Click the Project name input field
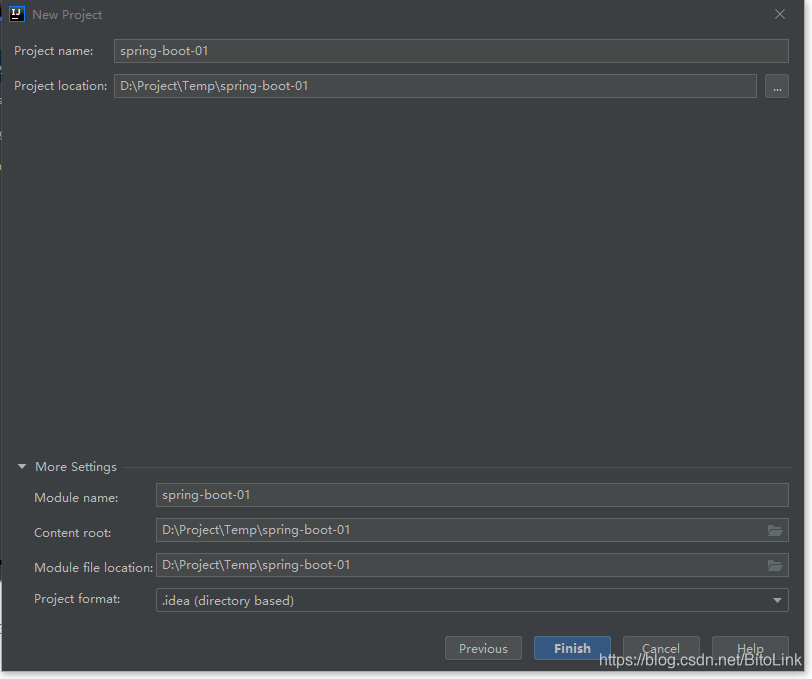This screenshot has height=679, width=812. coord(451,51)
